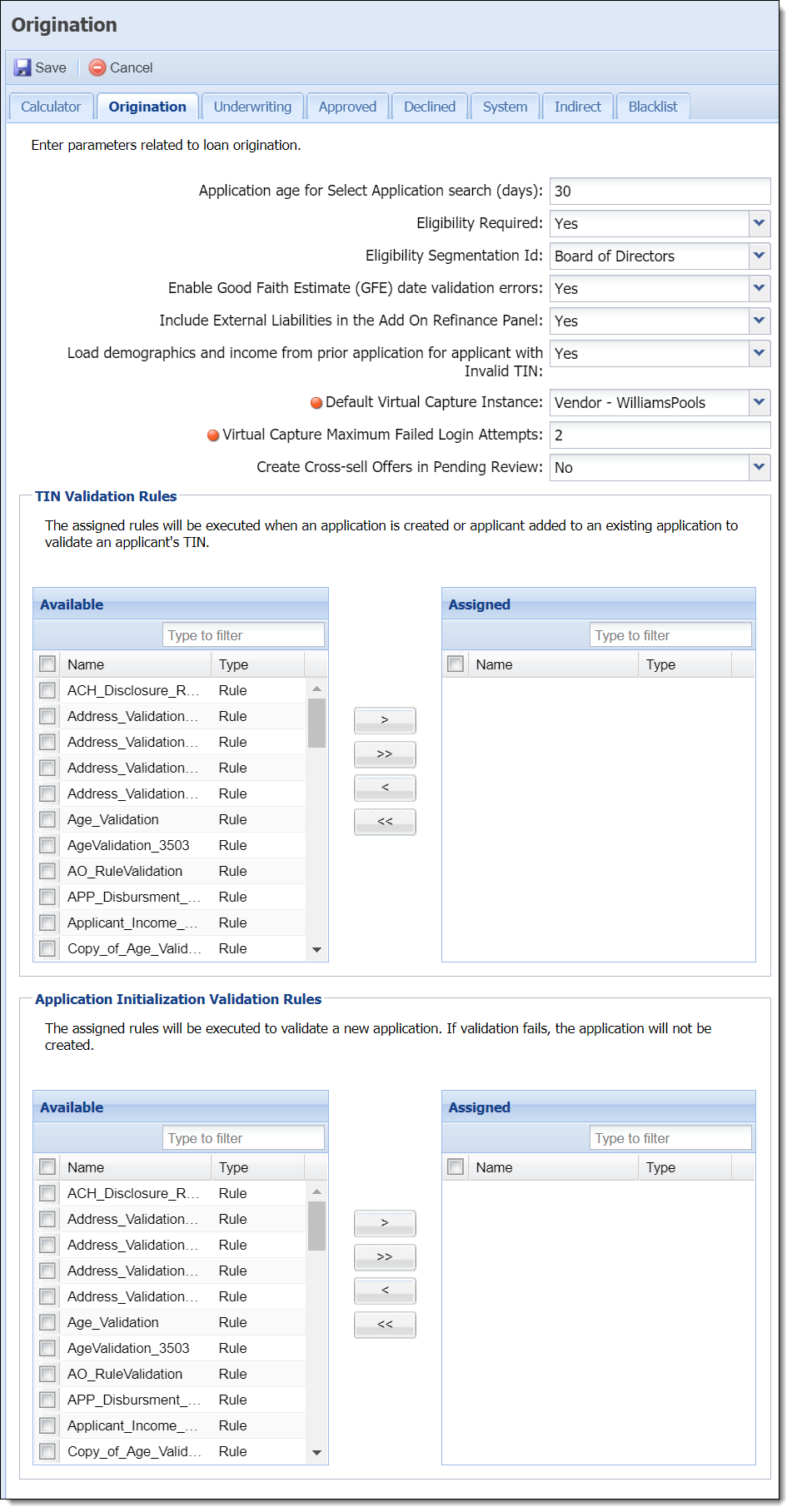Tick AgeValidation_3503 in TIN Available list

[47, 845]
